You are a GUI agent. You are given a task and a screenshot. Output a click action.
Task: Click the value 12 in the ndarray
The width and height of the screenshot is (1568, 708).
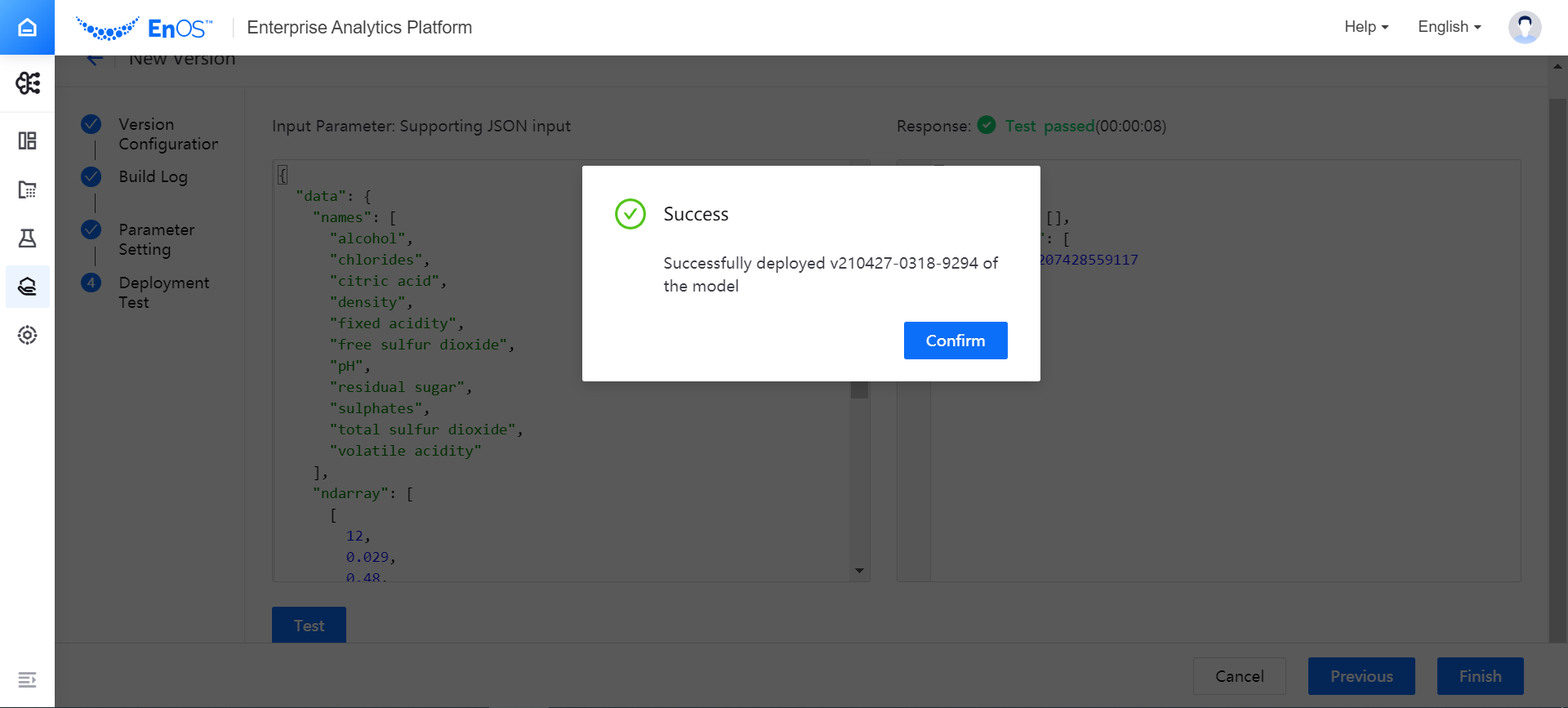[x=354, y=536]
